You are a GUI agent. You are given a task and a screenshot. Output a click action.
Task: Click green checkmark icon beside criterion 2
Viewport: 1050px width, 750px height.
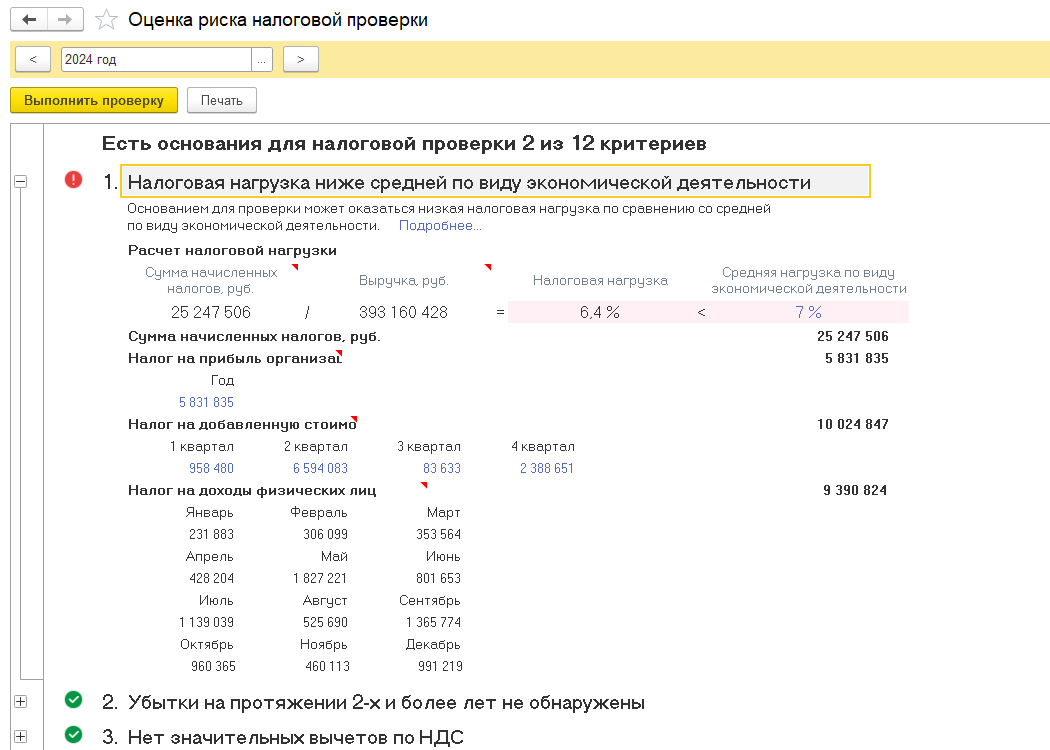74,700
